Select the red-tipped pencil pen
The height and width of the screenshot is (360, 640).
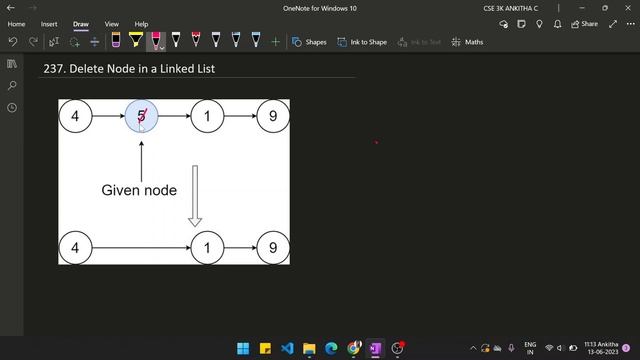tap(196, 40)
